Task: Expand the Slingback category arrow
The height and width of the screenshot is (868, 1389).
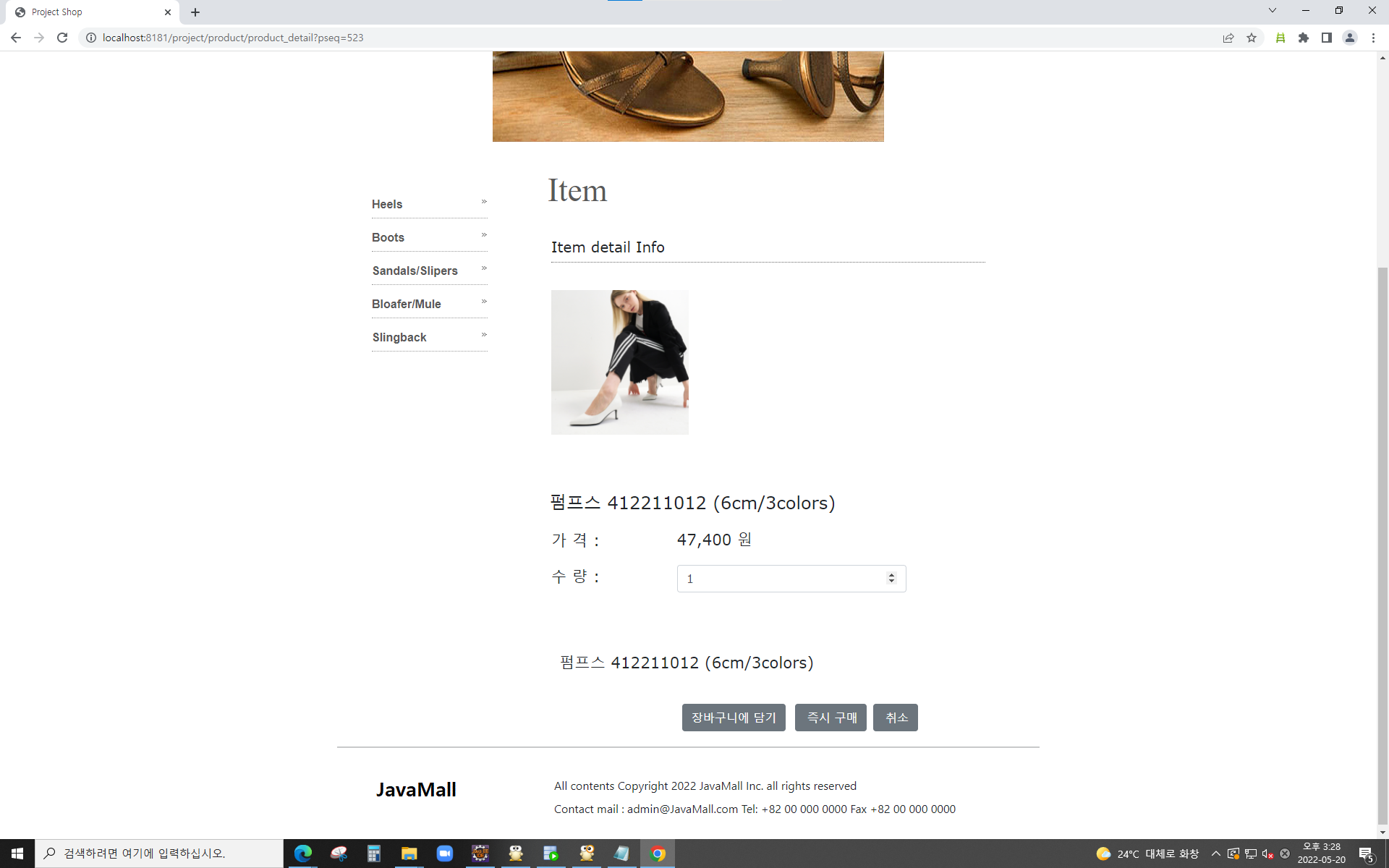Action: (483, 335)
